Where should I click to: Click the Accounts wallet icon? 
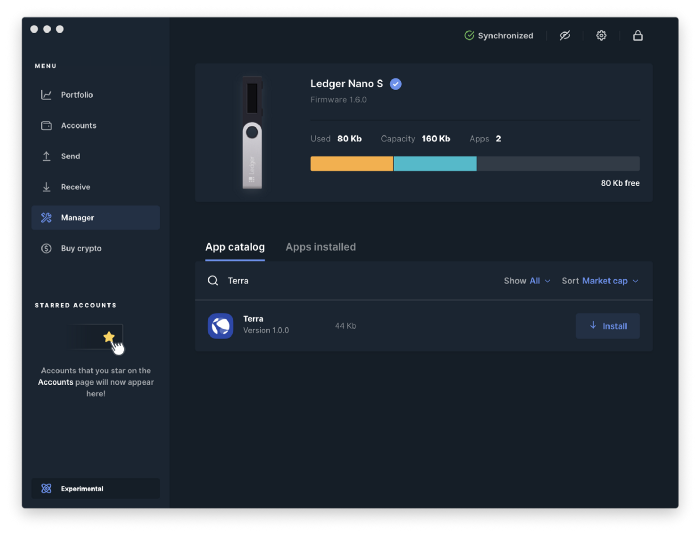tap(46, 125)
